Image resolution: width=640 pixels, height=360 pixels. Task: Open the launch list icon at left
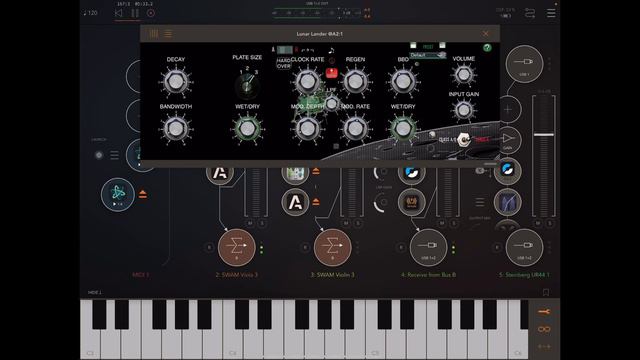coord(115,155)
